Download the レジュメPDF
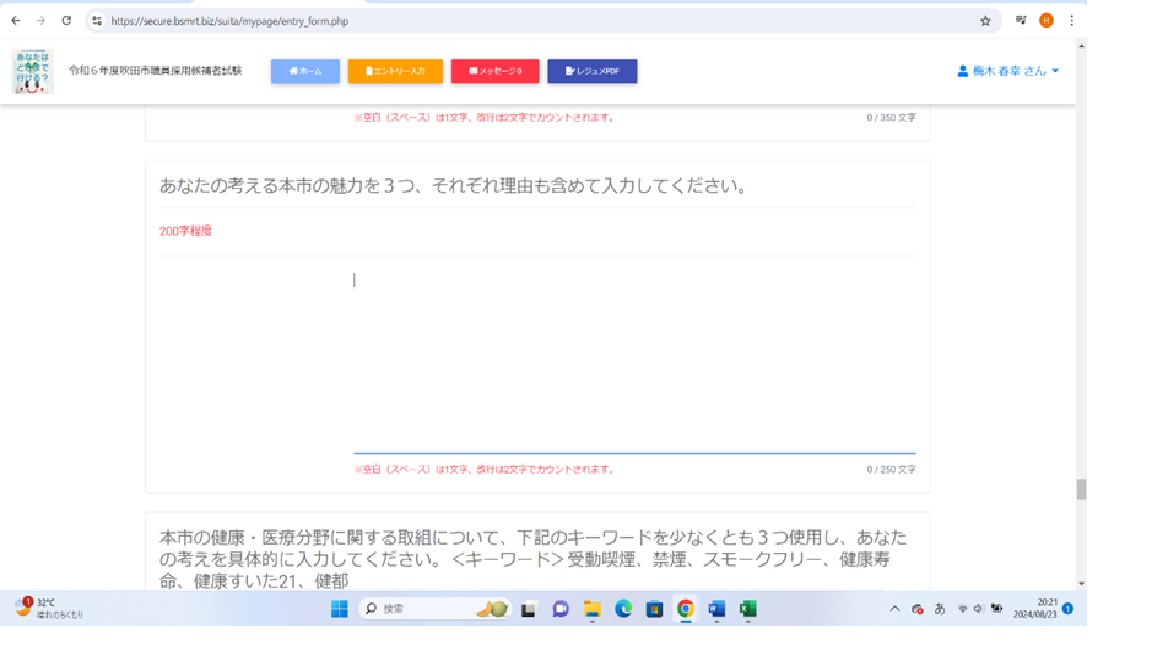Screen dimensions: 1152x648 click(592, 71)
